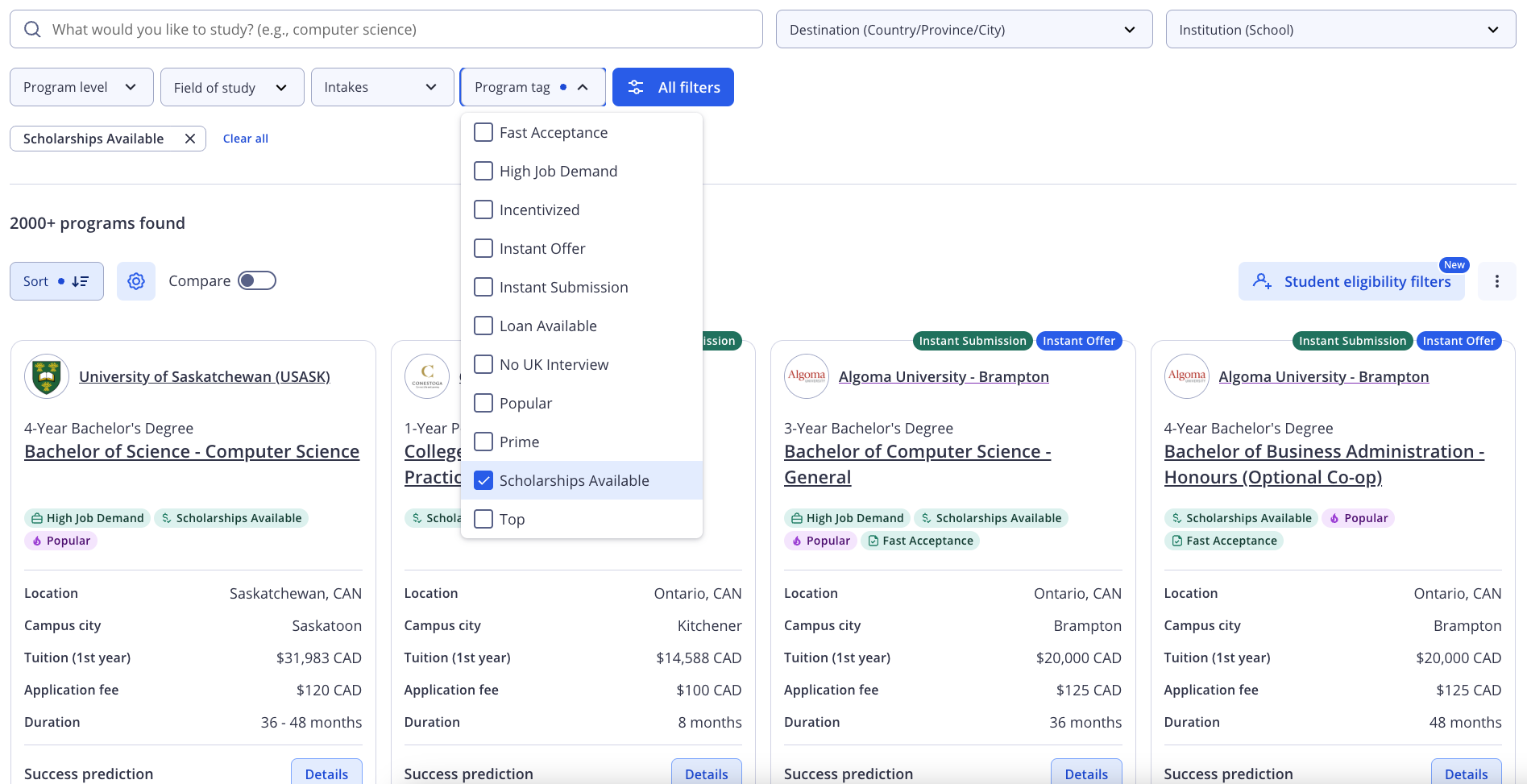1527x784 pixels.
Task: Check the Popular option in dropdown
Action: [483, 403]
